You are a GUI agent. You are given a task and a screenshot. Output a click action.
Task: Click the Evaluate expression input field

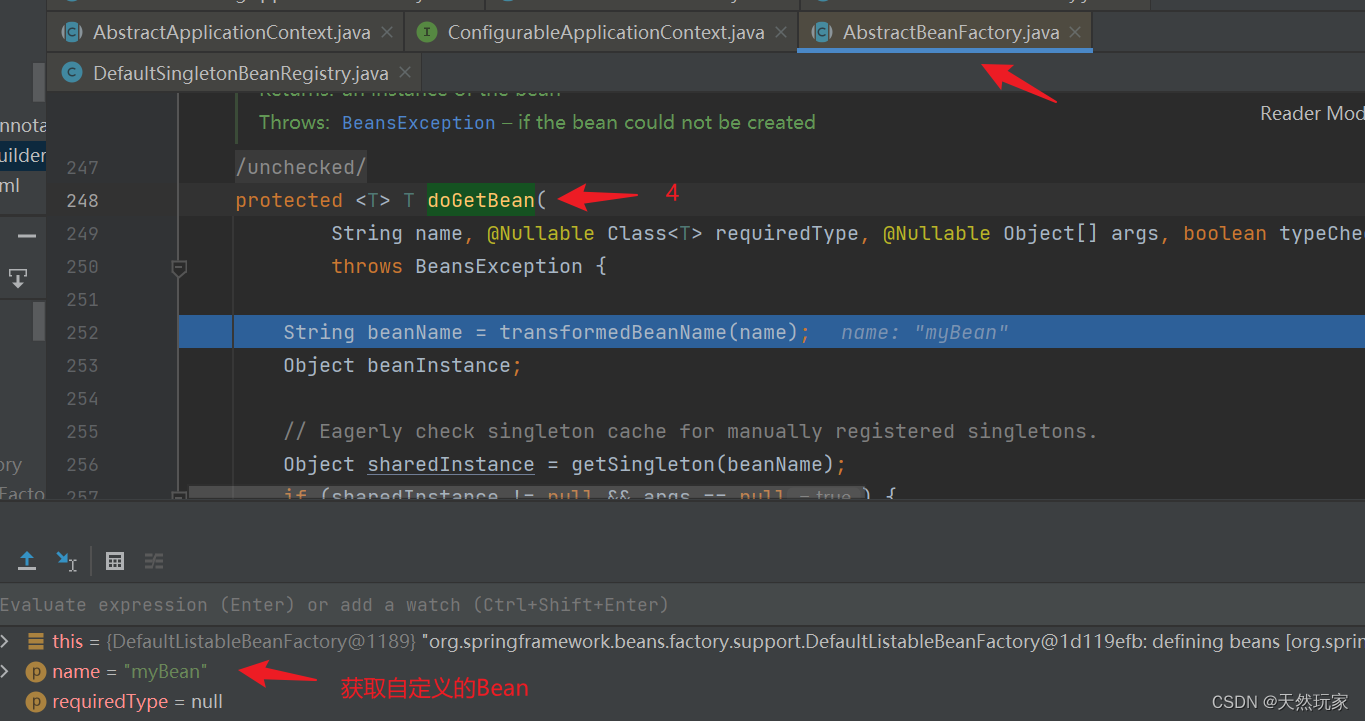click(x=682, y=605)
